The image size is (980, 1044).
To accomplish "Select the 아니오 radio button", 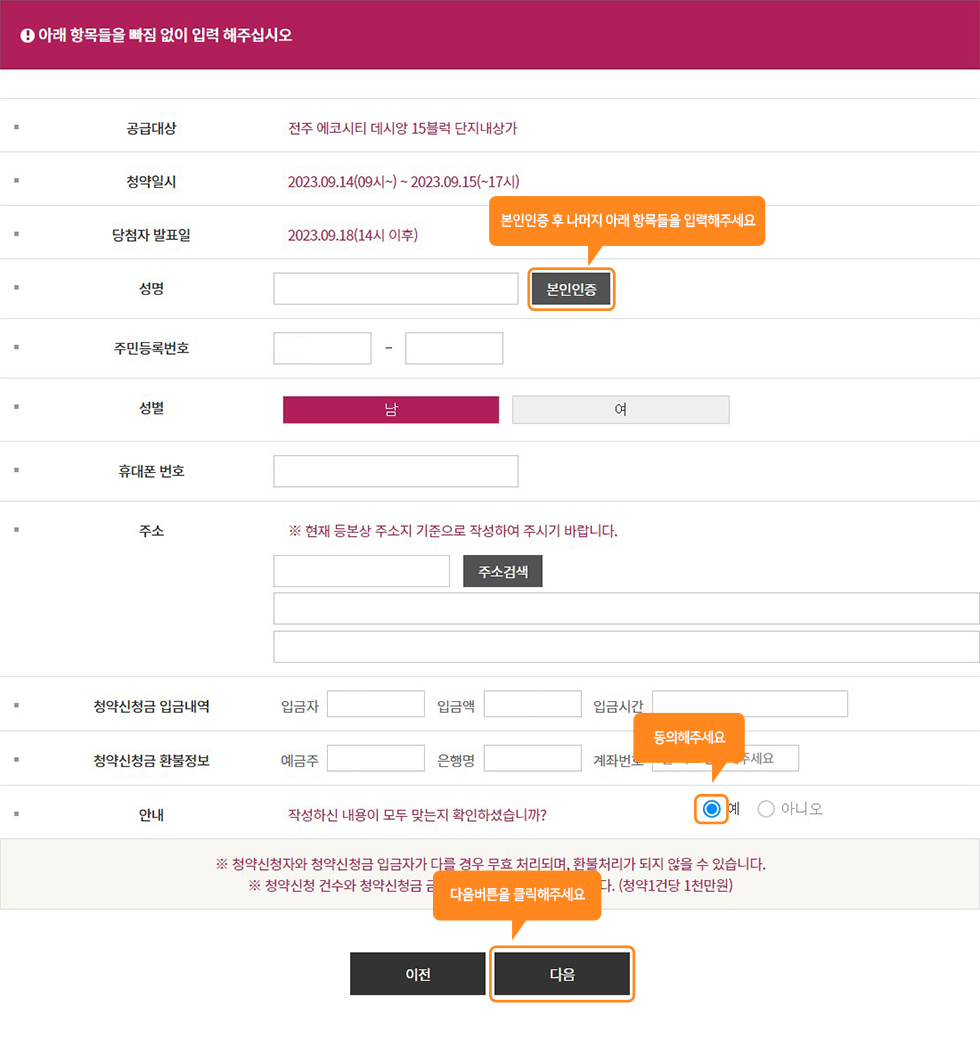I will [x=766, y=809].
